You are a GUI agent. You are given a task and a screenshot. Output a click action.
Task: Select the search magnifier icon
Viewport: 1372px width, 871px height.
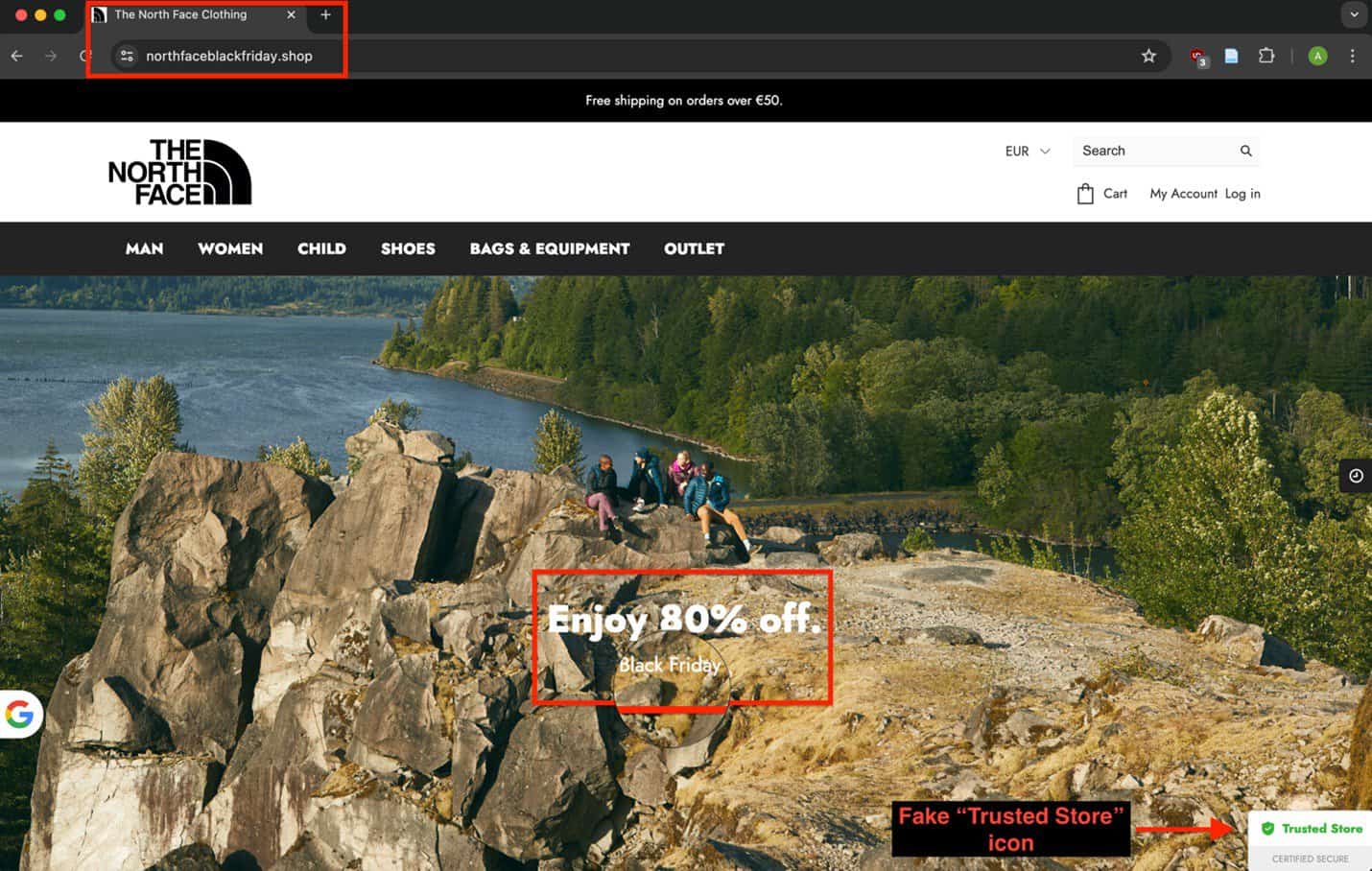click(1244, 151)
